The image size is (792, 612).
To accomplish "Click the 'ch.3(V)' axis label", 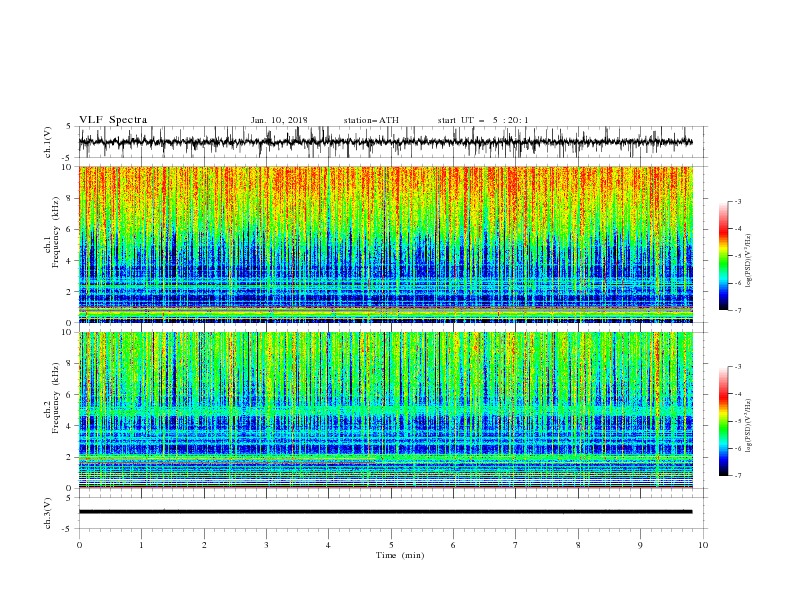I will (x=48, y=513).
